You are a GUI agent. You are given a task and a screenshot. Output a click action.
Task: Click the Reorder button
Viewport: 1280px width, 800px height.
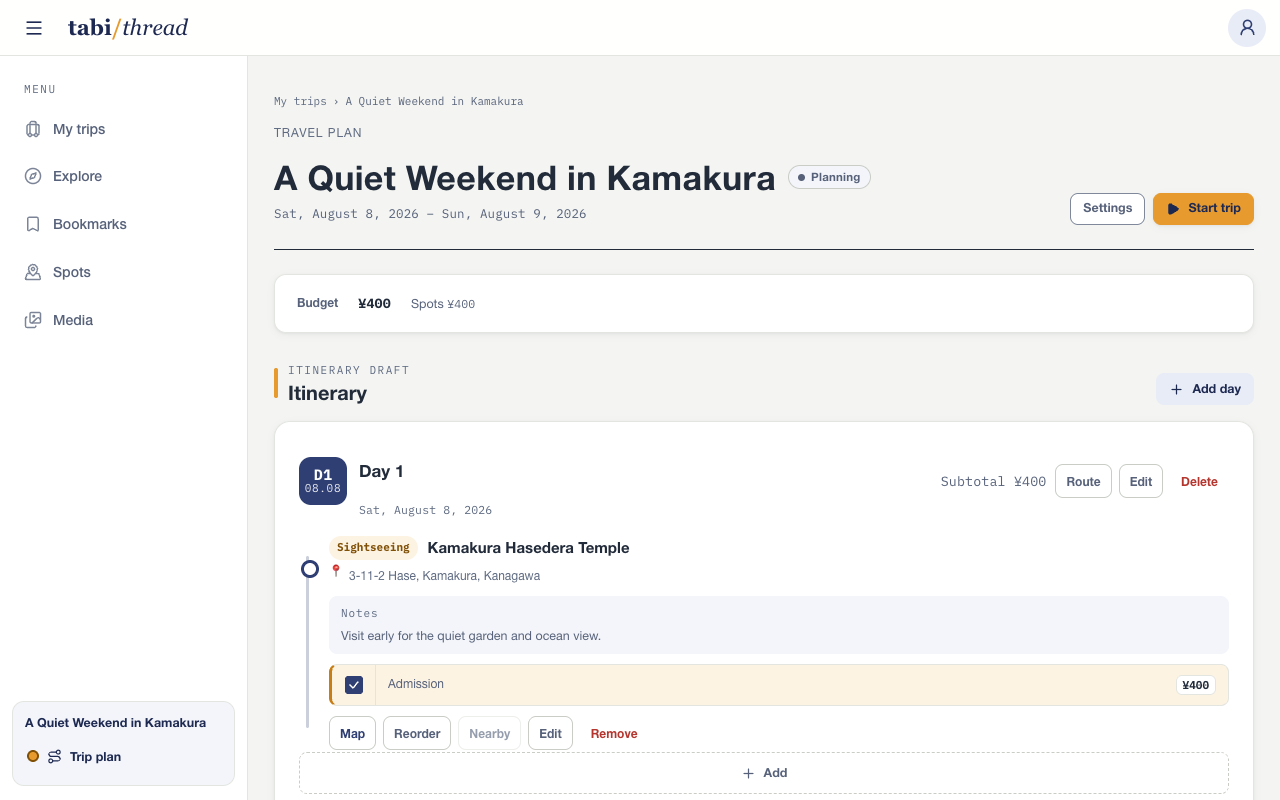pyautogui.click(x=417, y=733)
